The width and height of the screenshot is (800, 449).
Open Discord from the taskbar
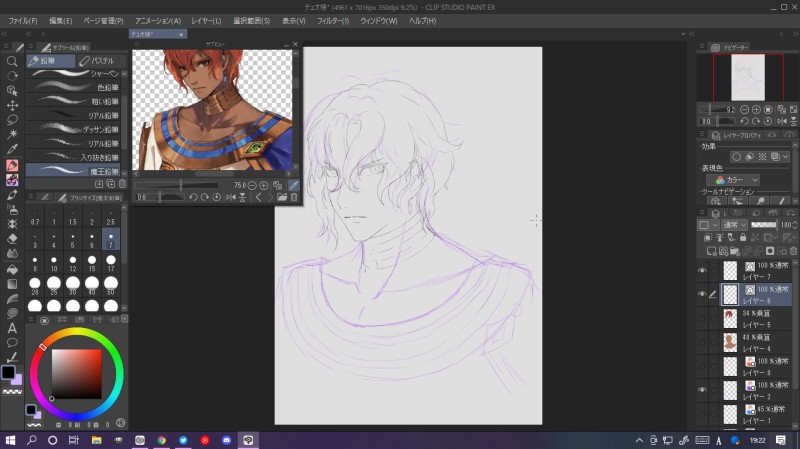click(227, 440)
